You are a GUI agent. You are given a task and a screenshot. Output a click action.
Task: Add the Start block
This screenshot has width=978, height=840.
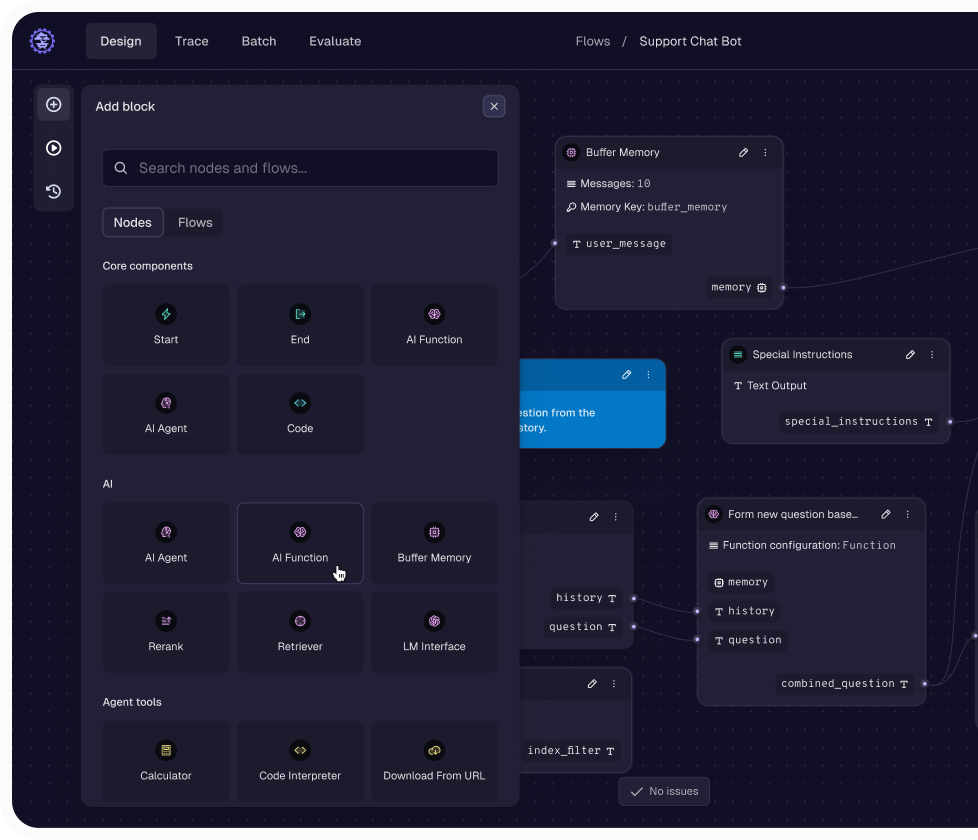166,325
